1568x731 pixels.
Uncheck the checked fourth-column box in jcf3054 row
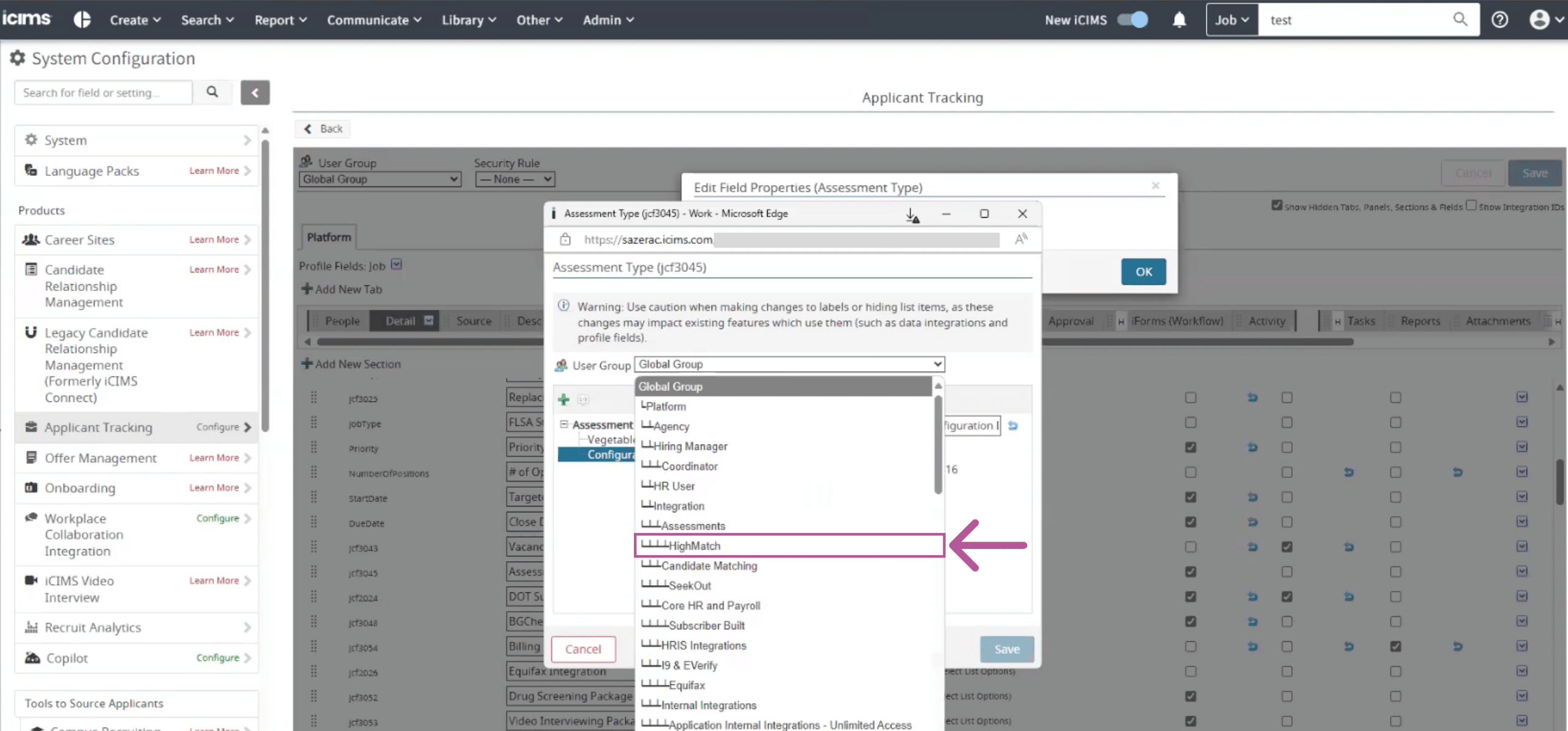pyautogui.click(x=1395, y=646)
